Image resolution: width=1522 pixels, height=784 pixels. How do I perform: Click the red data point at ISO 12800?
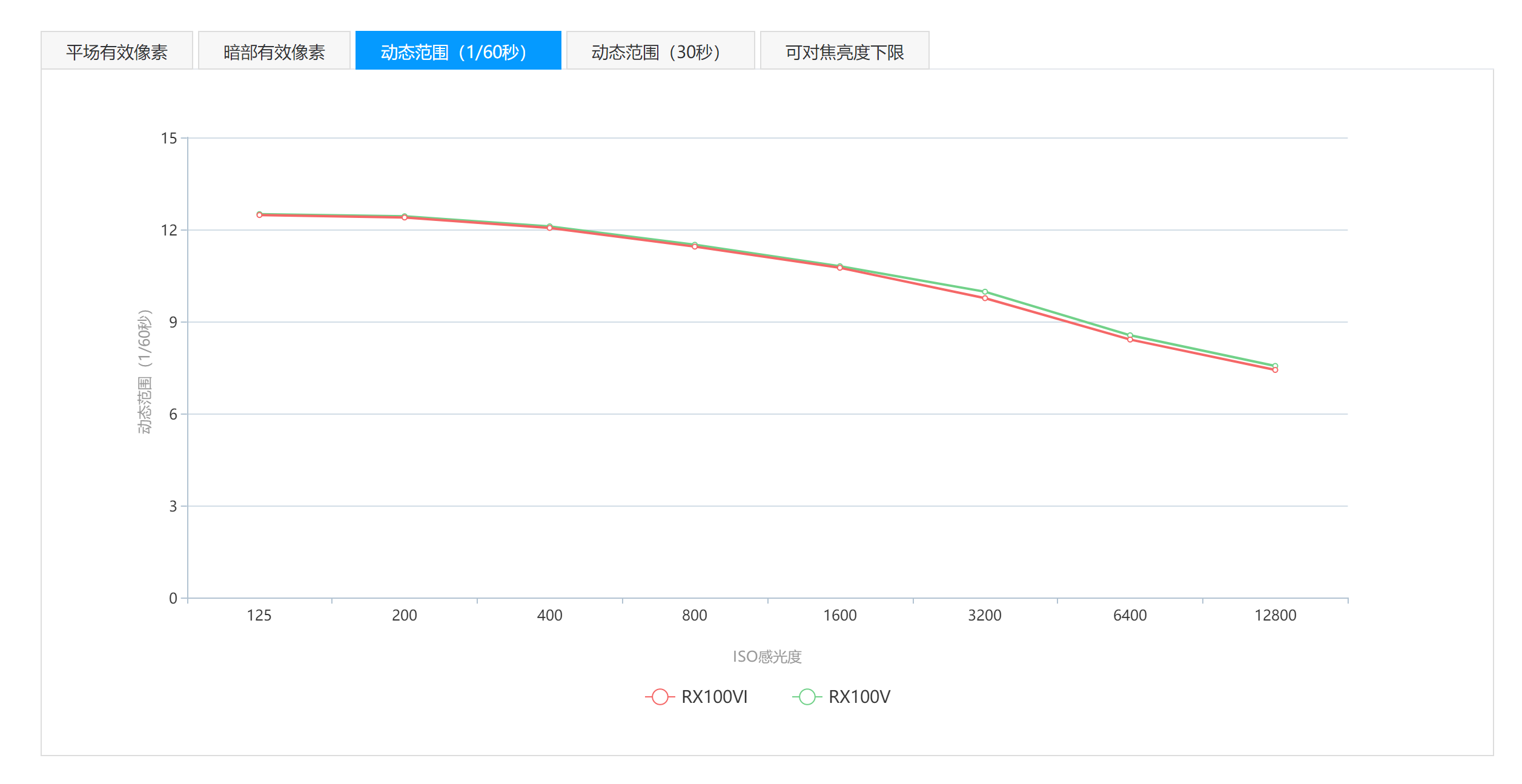(x=1275, y=370)
